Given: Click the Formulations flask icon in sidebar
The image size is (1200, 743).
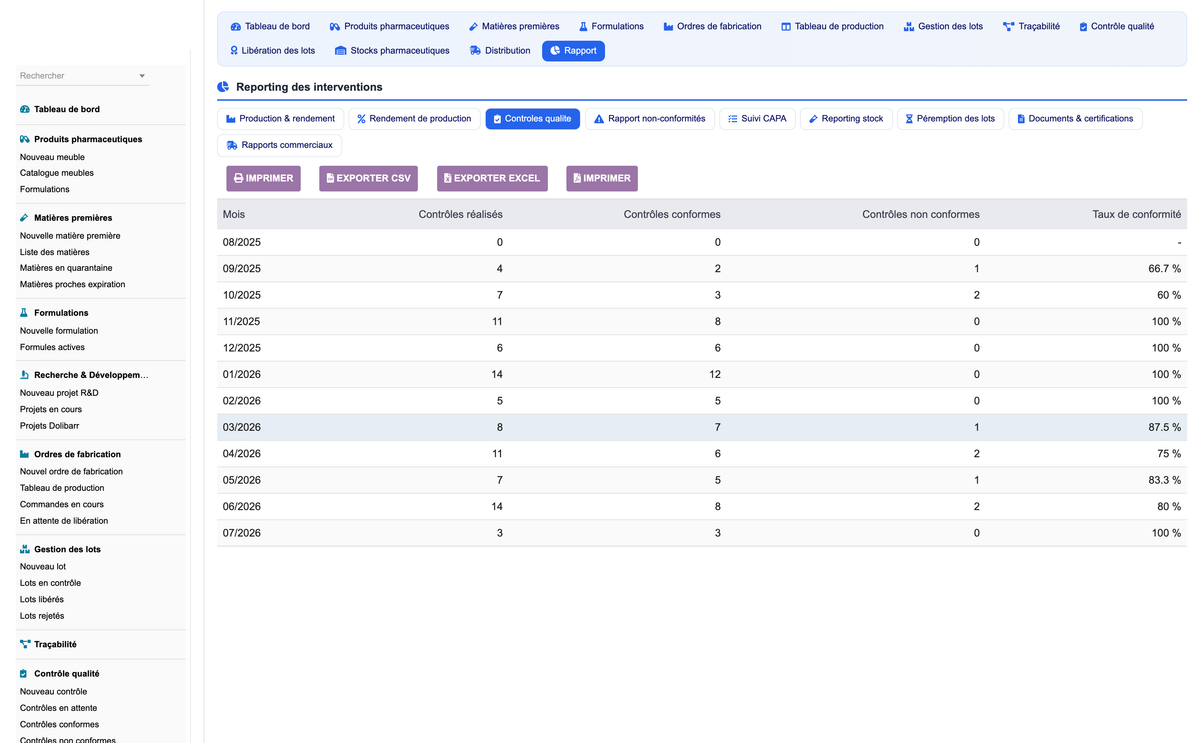Looking at the screenshot, I should click(25, 312).
